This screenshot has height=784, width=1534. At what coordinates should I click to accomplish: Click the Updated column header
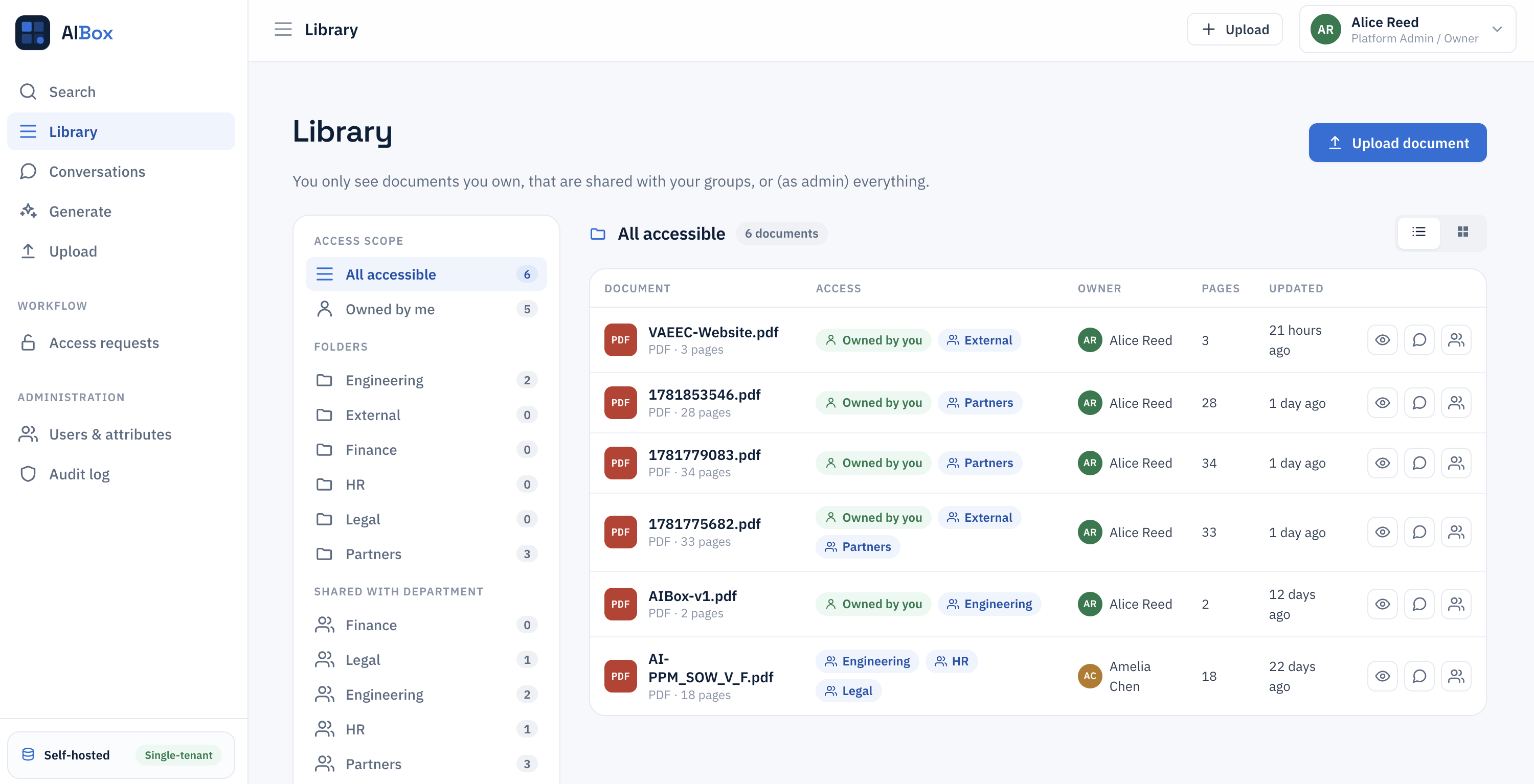click(x=1296, y=289)
